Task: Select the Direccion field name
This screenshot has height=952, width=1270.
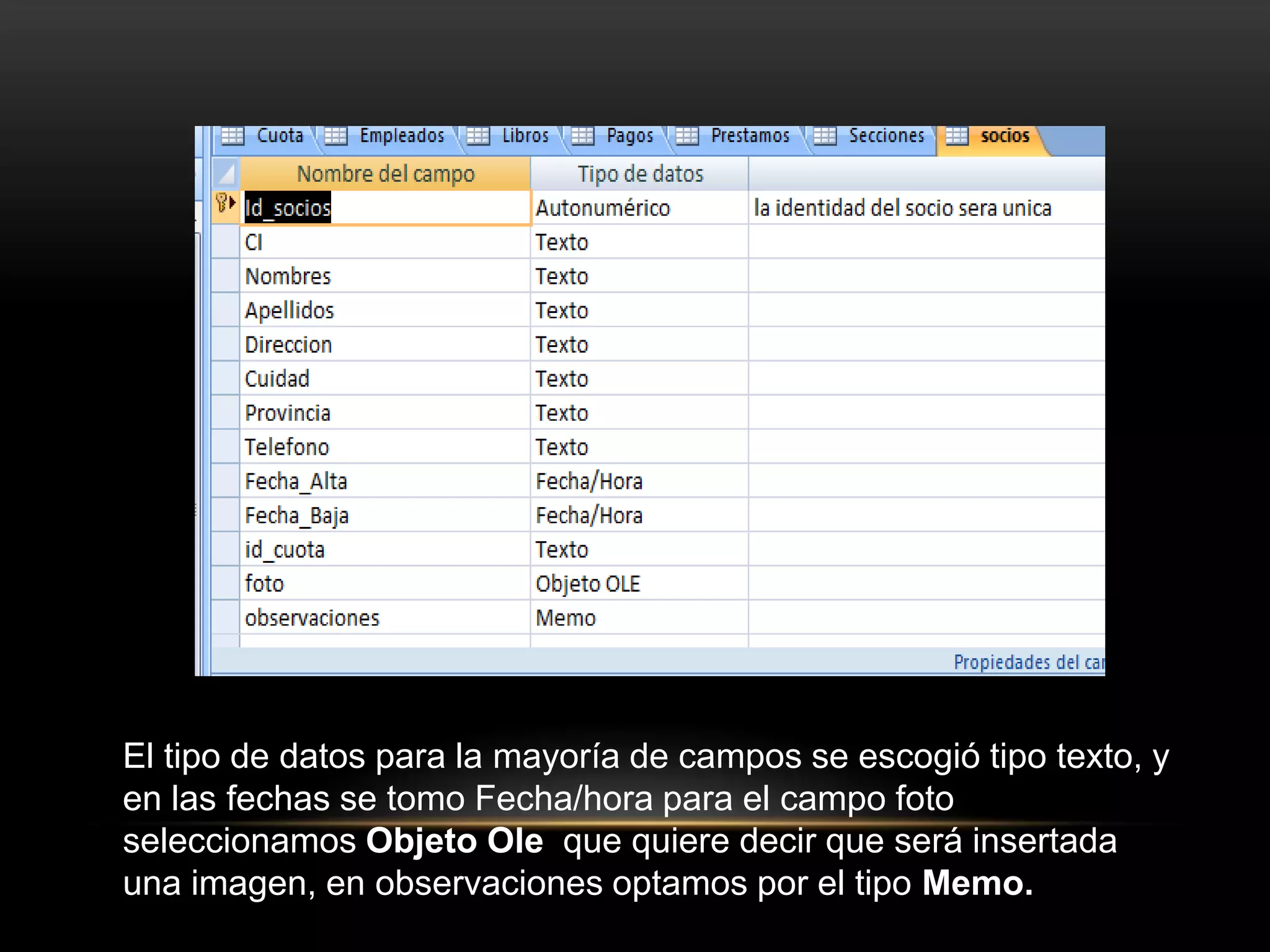Action: [x=385, y=344]
